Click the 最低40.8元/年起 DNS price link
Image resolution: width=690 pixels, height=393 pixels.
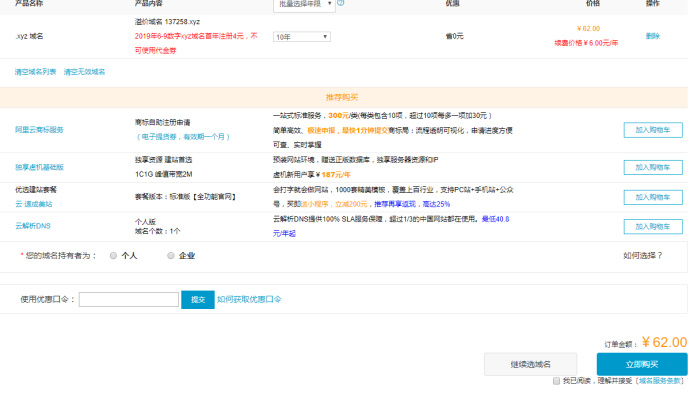click(391, 226)
